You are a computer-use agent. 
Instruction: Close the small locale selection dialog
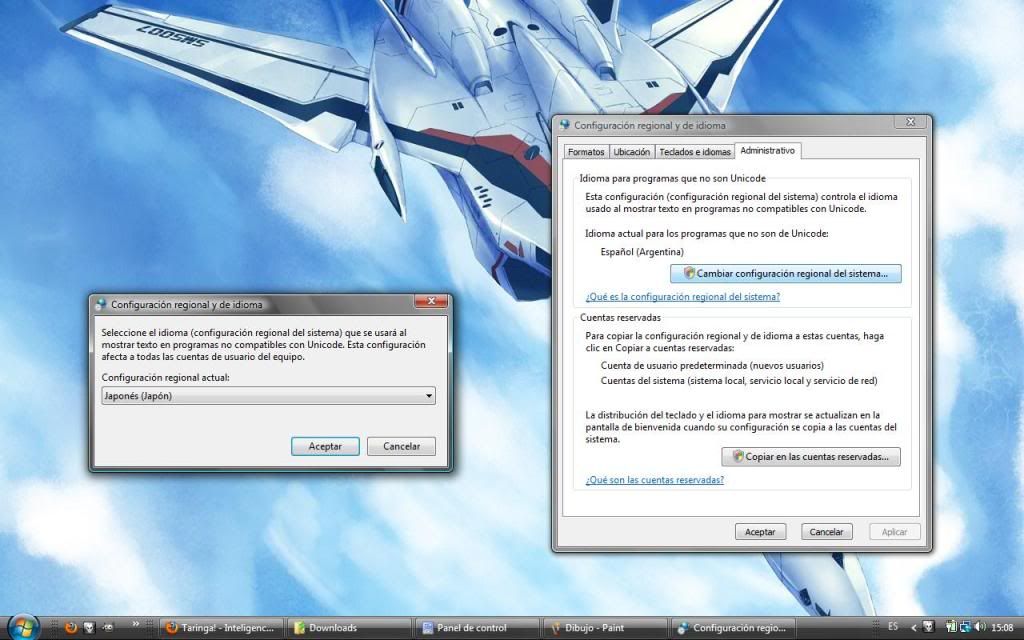pos(431,301)
